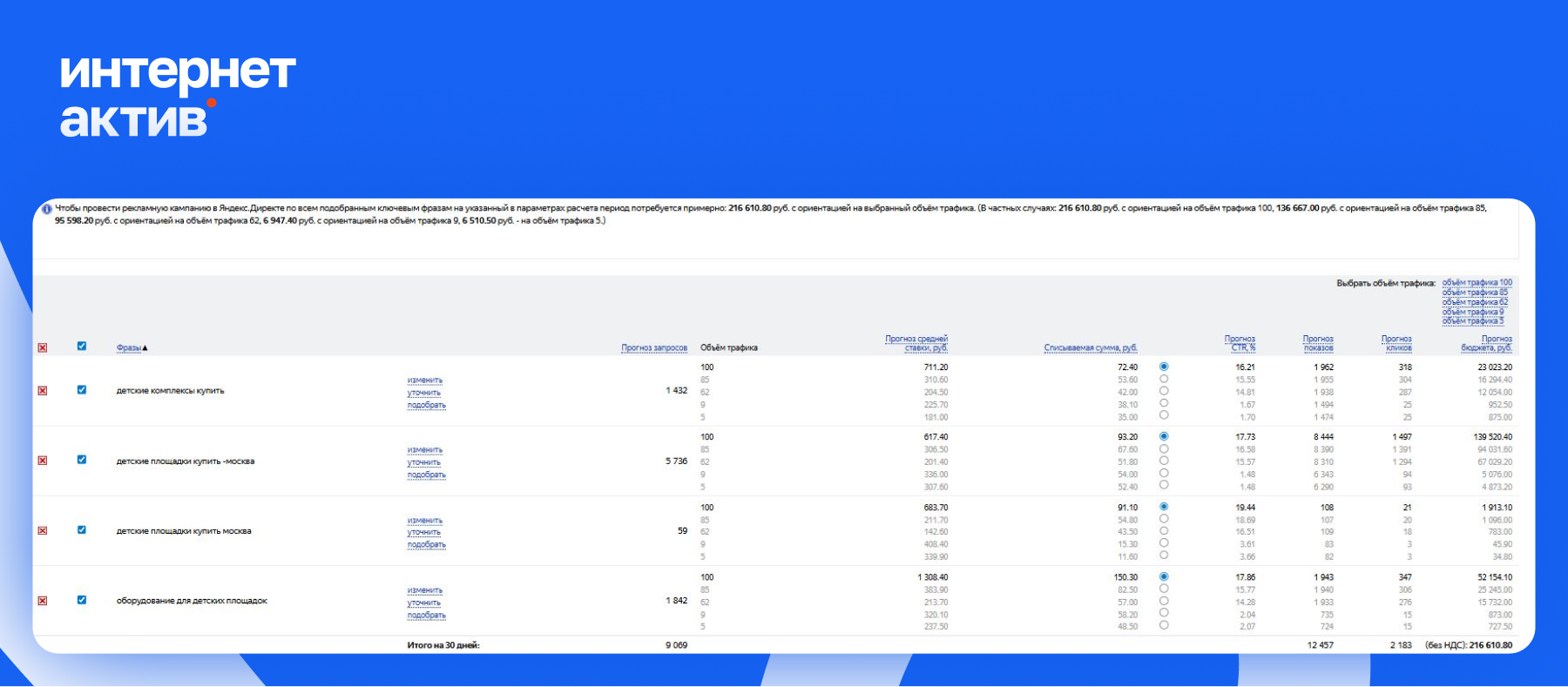This screenshot has width=1568, height=687.
Task: Click the Интернет Актив logo
Action: click(177, 96)
